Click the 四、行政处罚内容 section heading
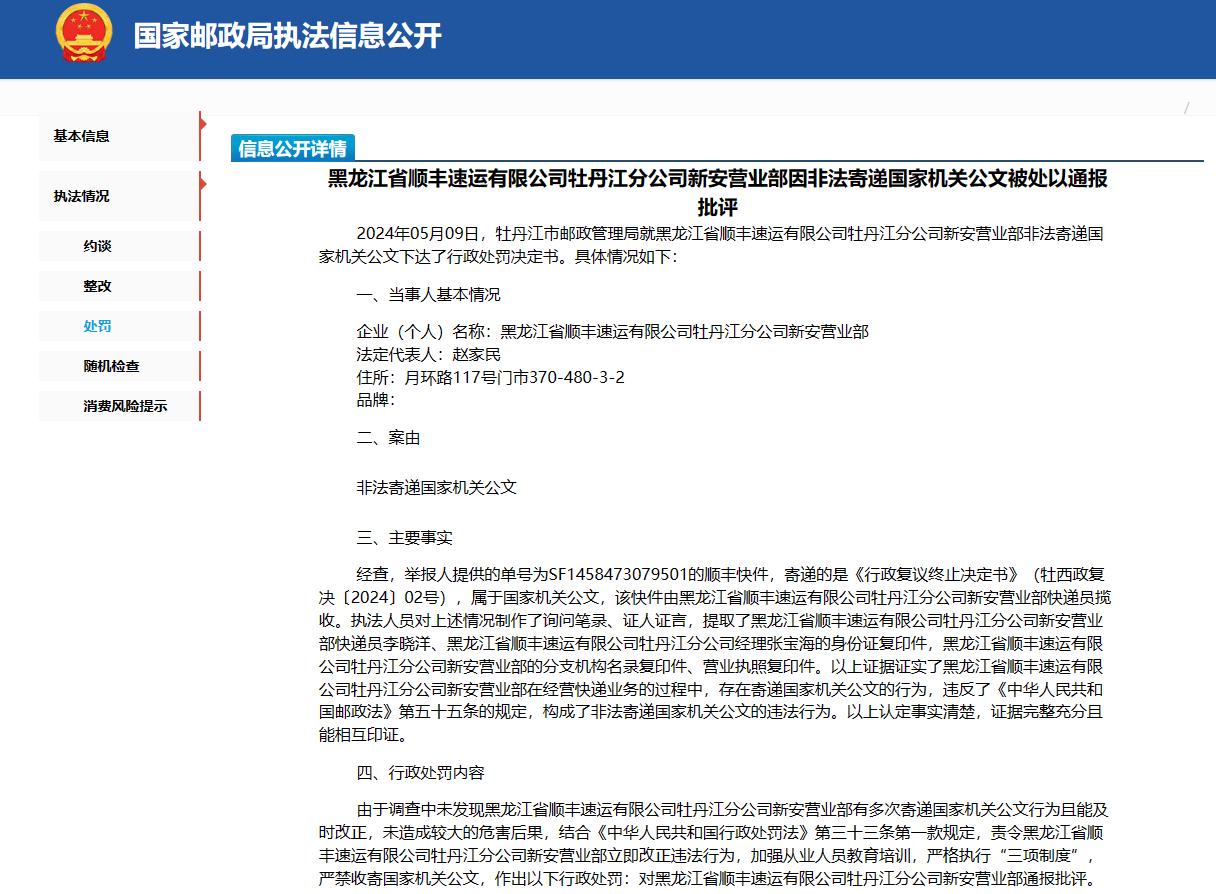The image size is (1216, 894). [x=420, y=773]
